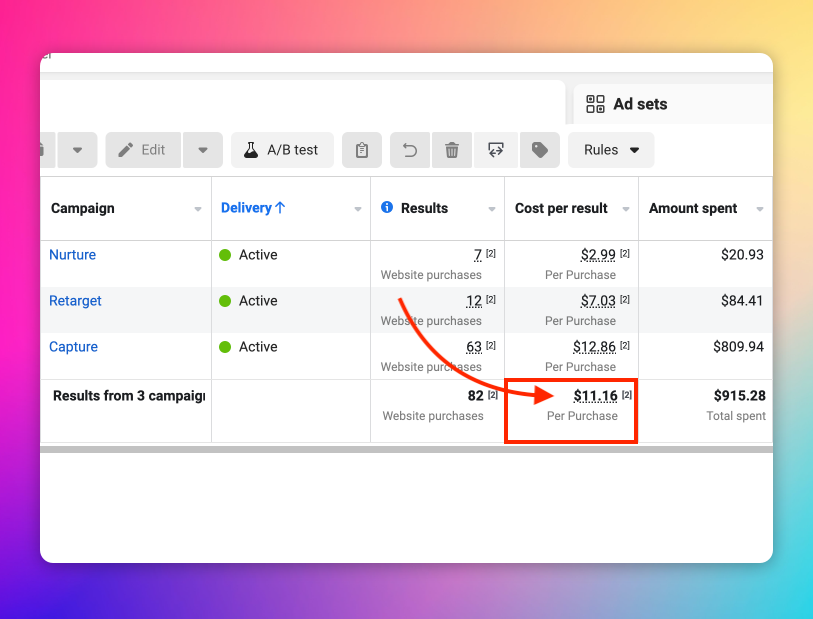Click the tag label icon
This screenshot has height=619, width=813.
click(x=540, y=150)
